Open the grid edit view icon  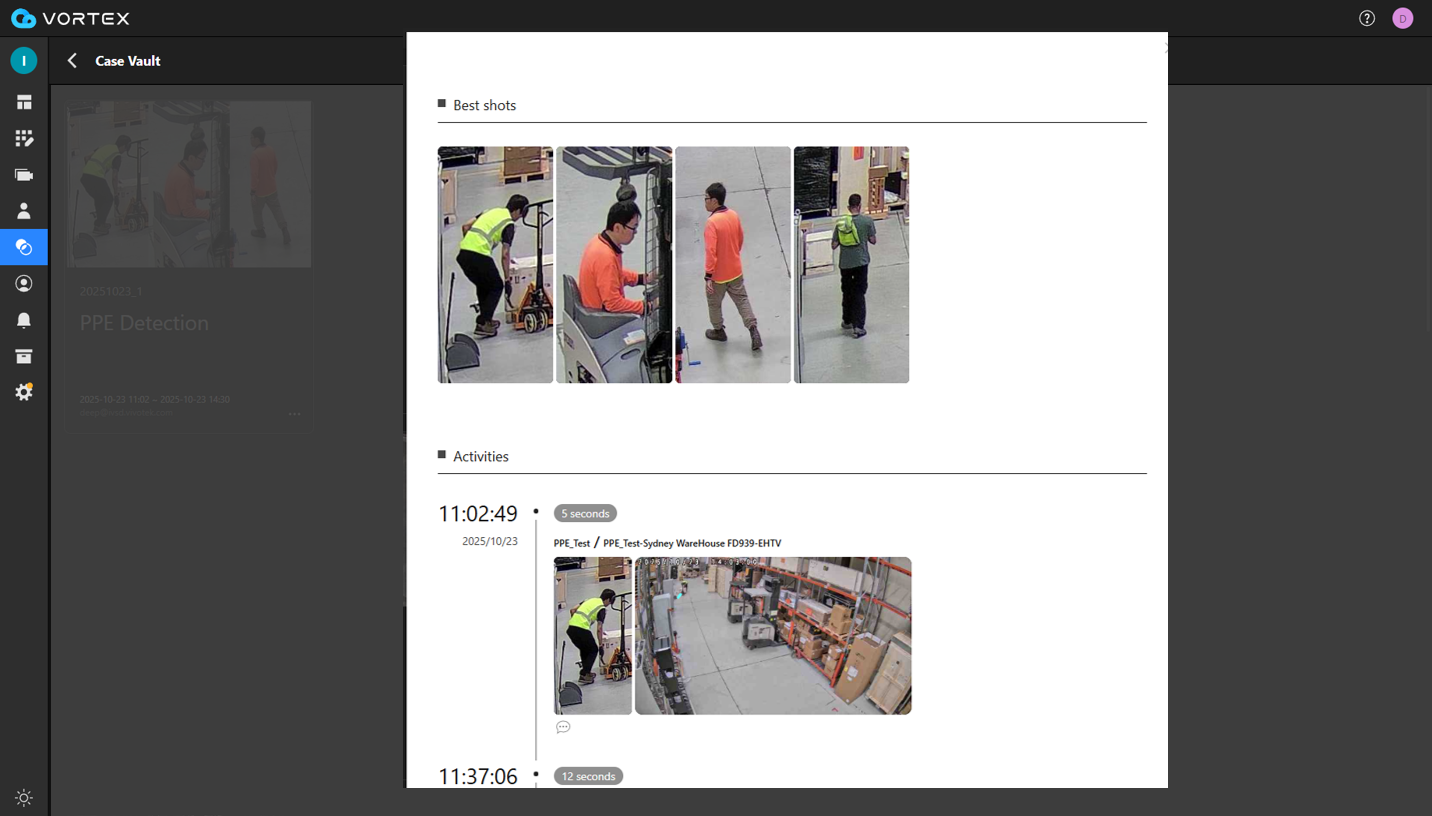pyautogui.click(x=24, y=139)
